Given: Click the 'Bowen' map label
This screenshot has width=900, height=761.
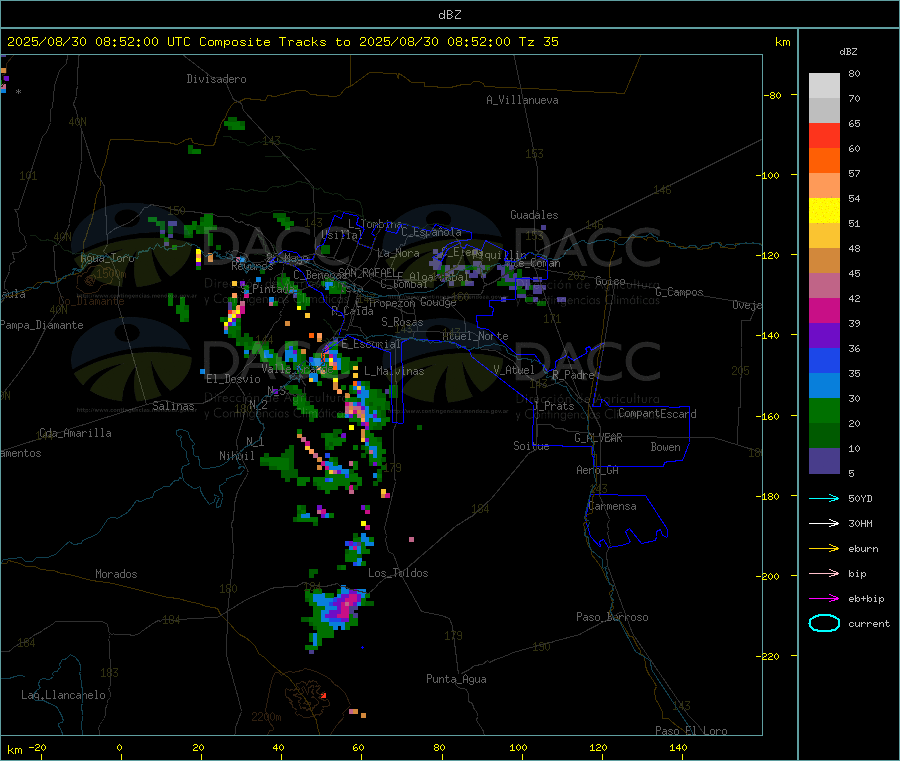Looking at the screenshot, I should 665,447.
